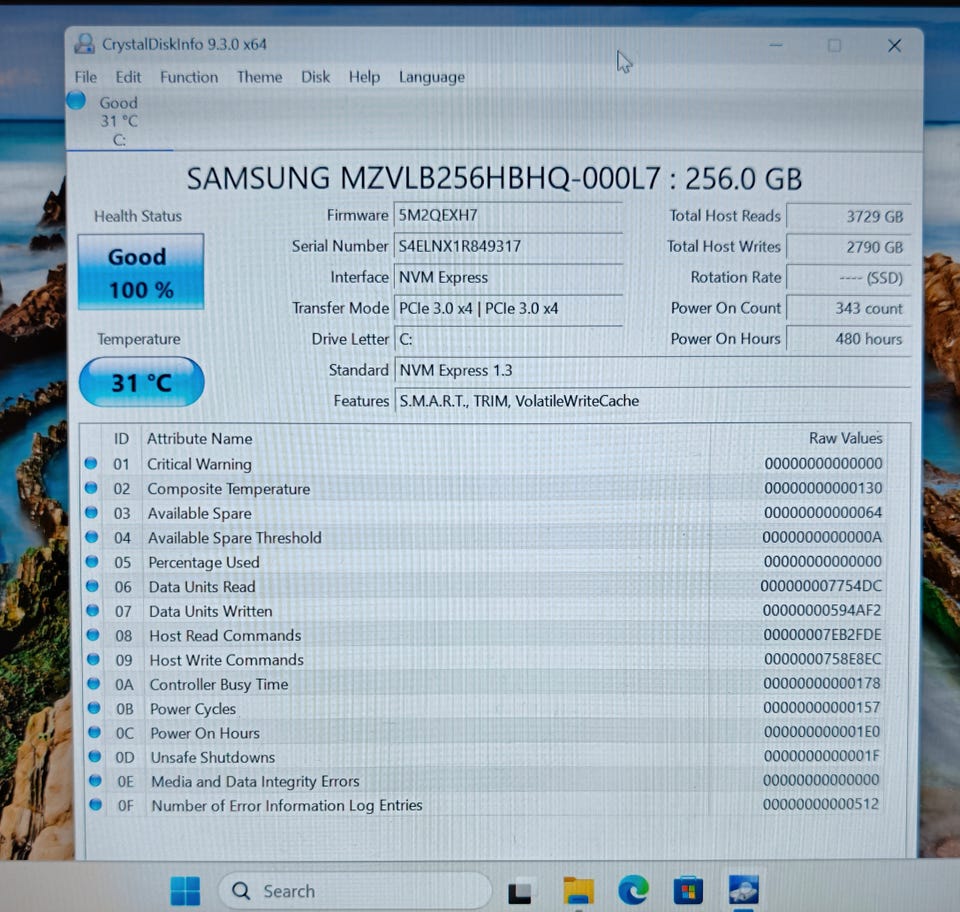
Task: Click the blue status dot beside Critical Warning
Action: pyautogui.click(x=92, y=463)
